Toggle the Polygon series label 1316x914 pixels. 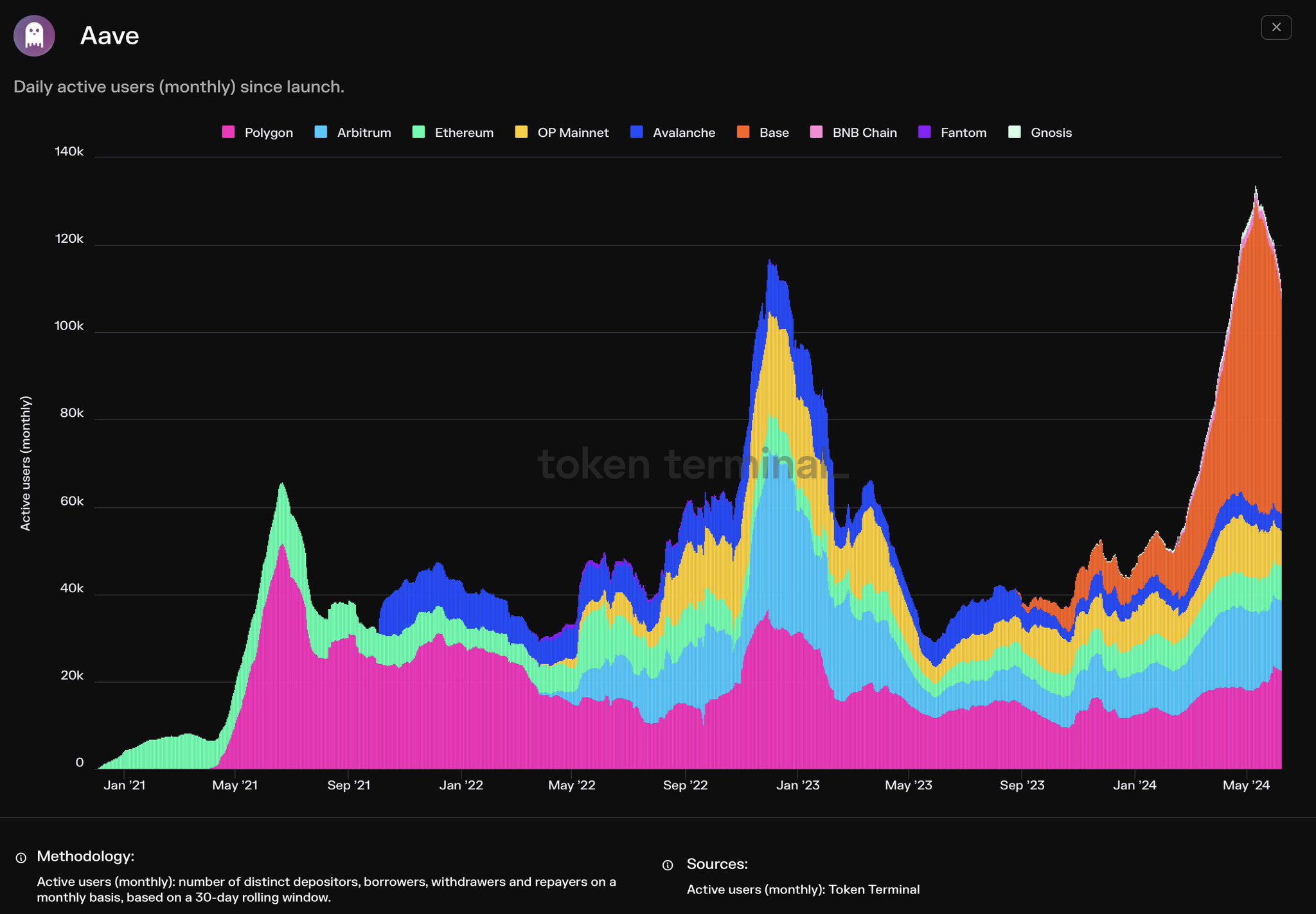pyautogui.click(x=269, y=133)
